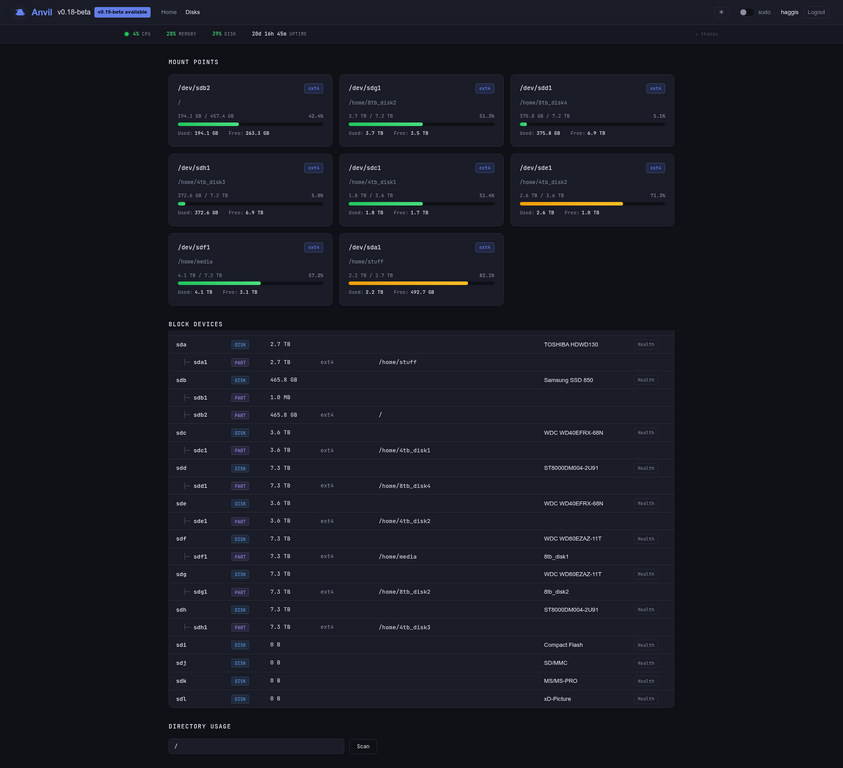Click ext4 badge on /dev/sdb2 card

click(313, 88)
